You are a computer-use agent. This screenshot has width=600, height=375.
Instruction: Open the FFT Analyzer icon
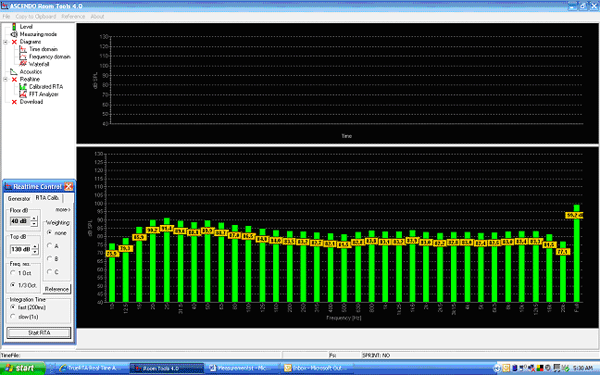[x=23, y=94]
